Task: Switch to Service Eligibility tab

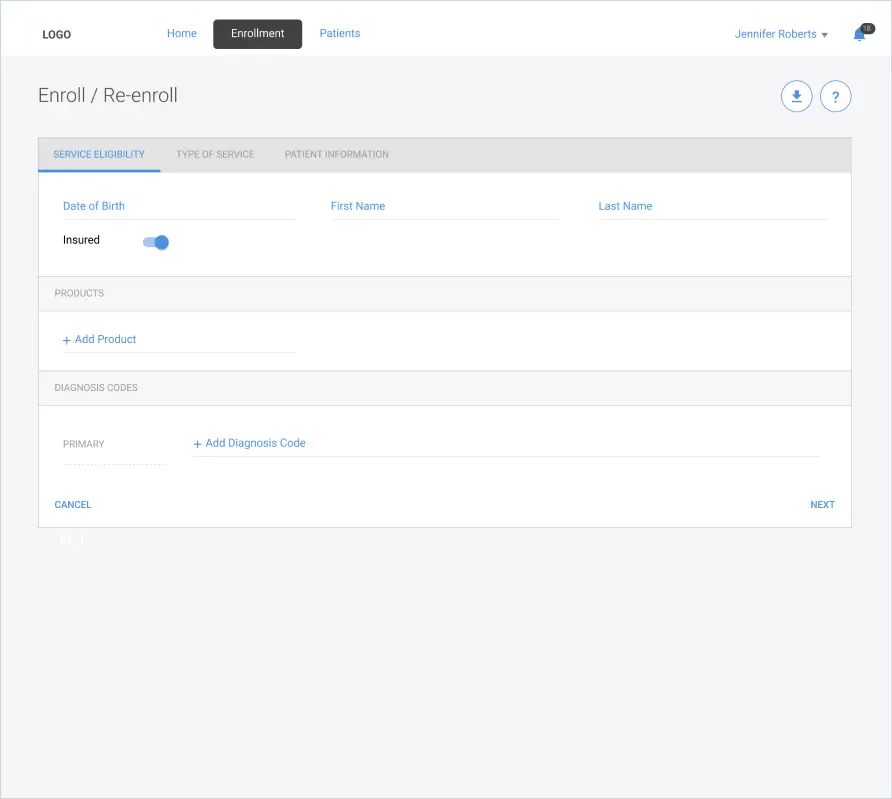Action: click(x=99, y=154)
